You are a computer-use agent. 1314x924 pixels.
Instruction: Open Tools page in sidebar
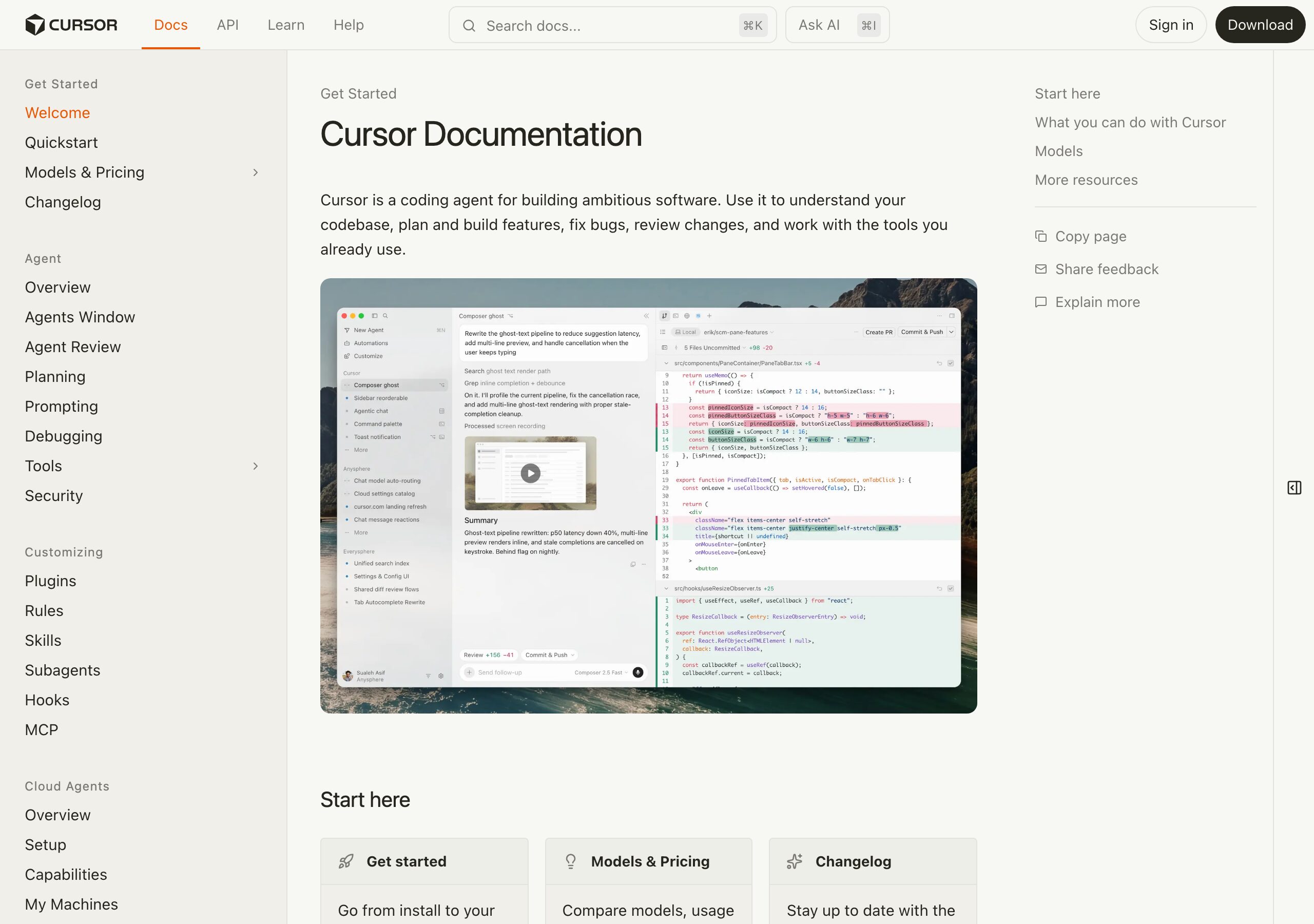[x=44, y=467]
